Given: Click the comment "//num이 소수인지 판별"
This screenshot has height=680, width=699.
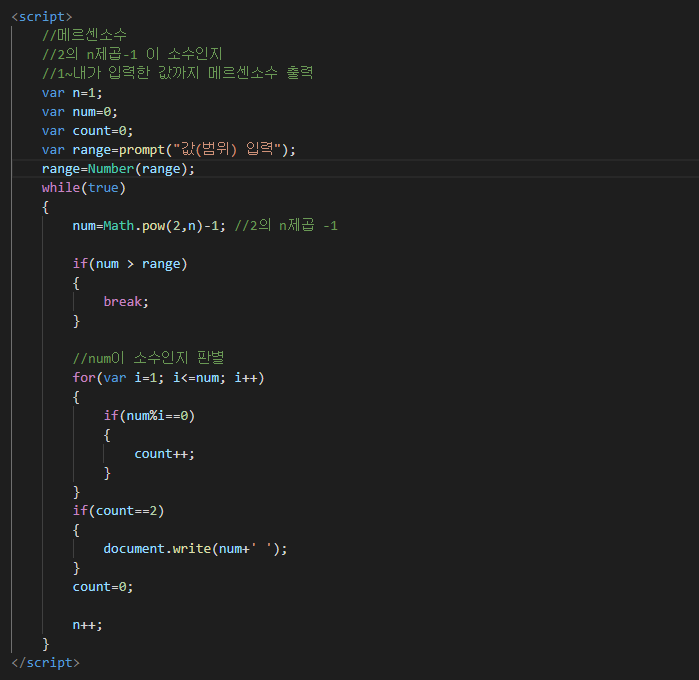Looking at the screenshot, I should click(148, 358).
